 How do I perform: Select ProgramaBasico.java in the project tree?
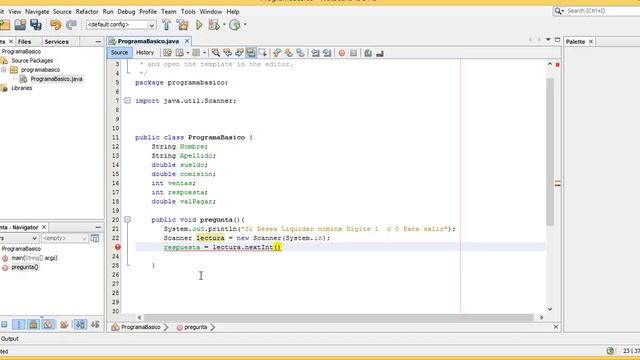pos(56,79)
